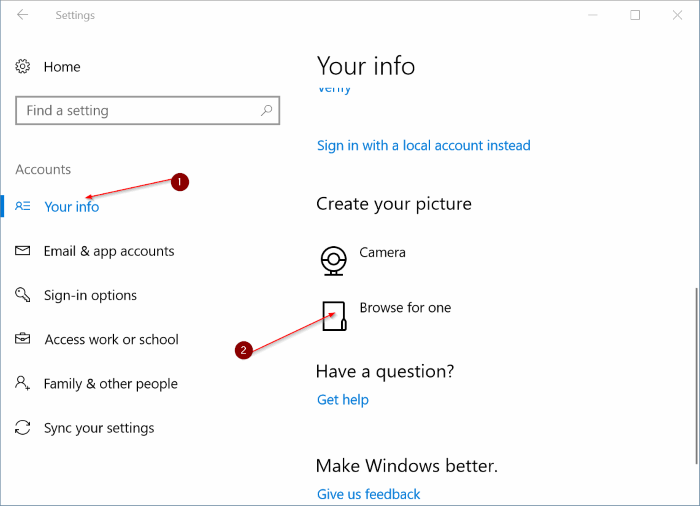Click the Family person-plus icon
This screenshot has height=506, width=700.
tap(23, 383)
